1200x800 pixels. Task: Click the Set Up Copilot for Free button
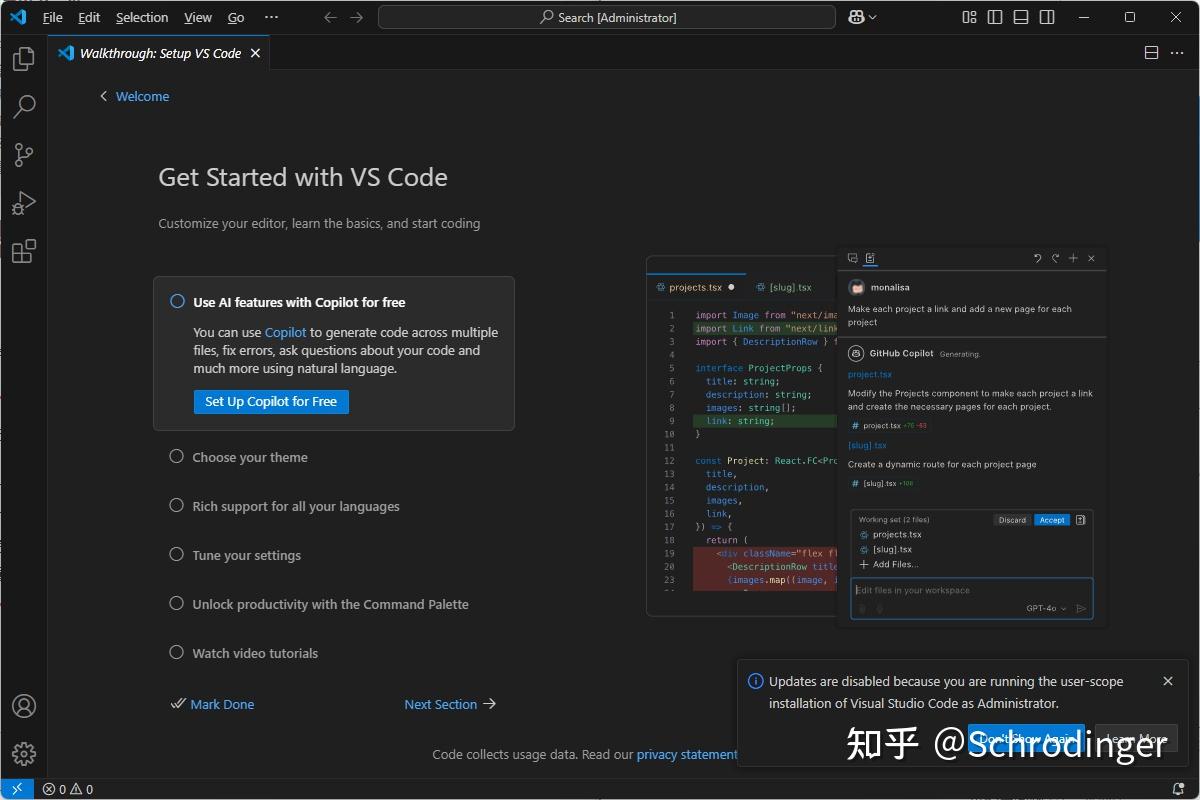tap(271, 401)
